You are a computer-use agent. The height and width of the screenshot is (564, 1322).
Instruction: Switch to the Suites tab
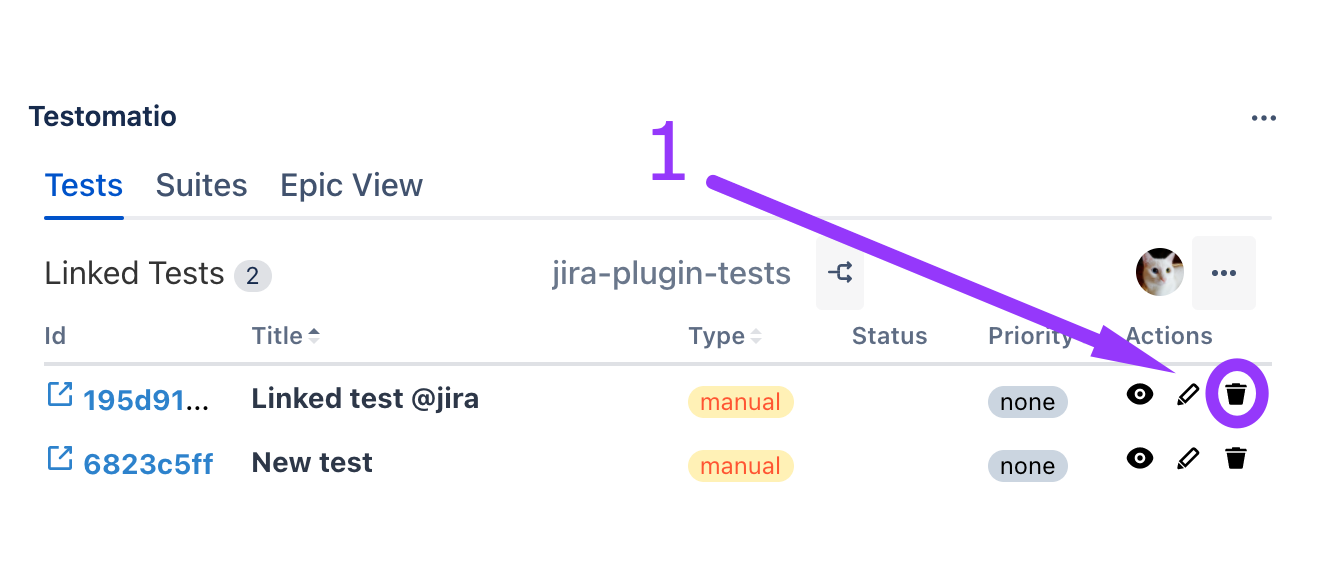pos(201,186)
